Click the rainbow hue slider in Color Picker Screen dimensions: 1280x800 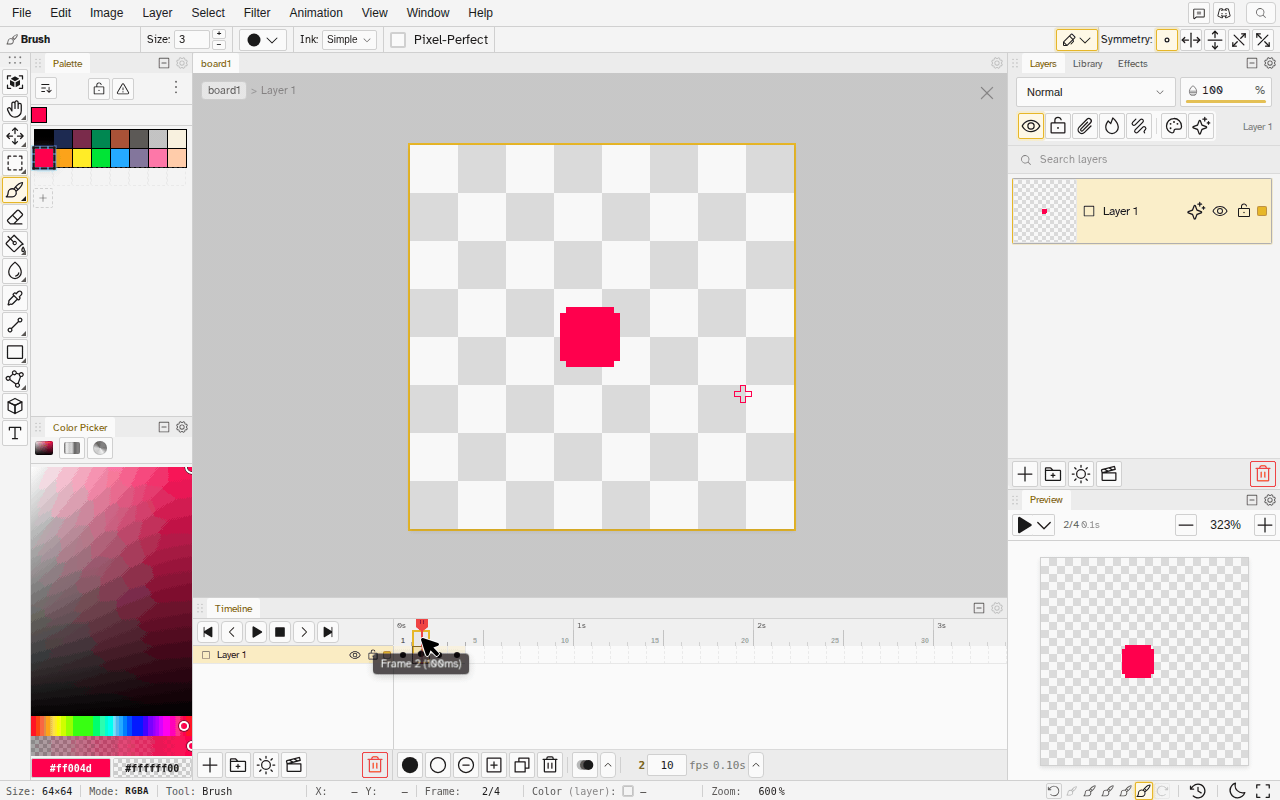tap(111, 726)
